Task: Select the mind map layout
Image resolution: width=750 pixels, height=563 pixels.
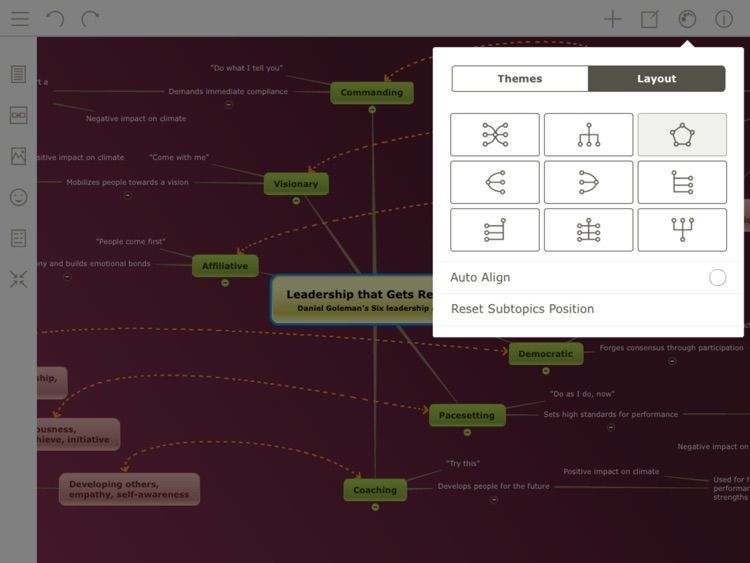Action: [x=495, y=134]
